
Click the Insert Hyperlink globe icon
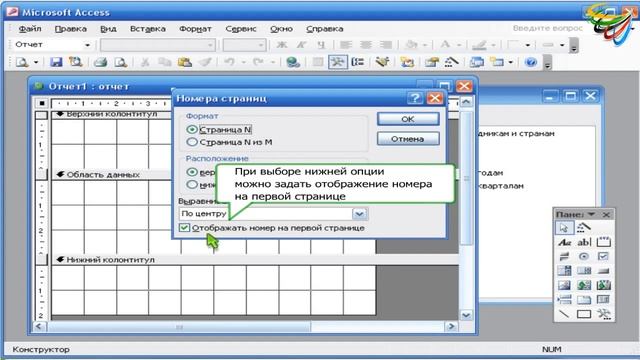click(293, 62)
